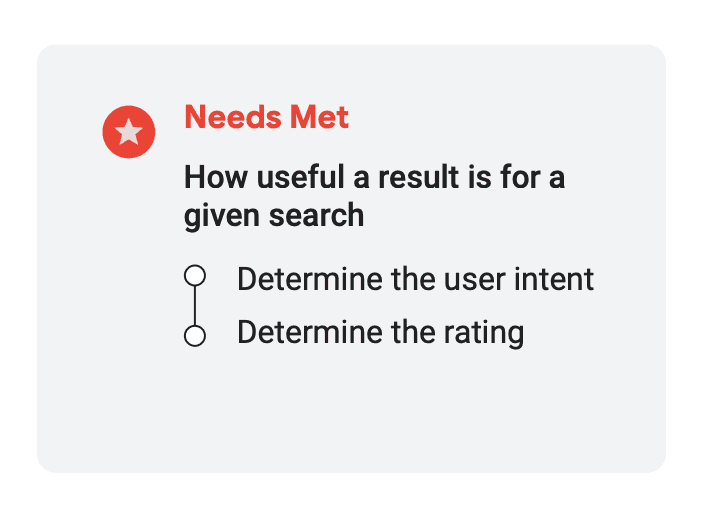
Task: Select the white star inside the red circle
Action: (129, 131)
